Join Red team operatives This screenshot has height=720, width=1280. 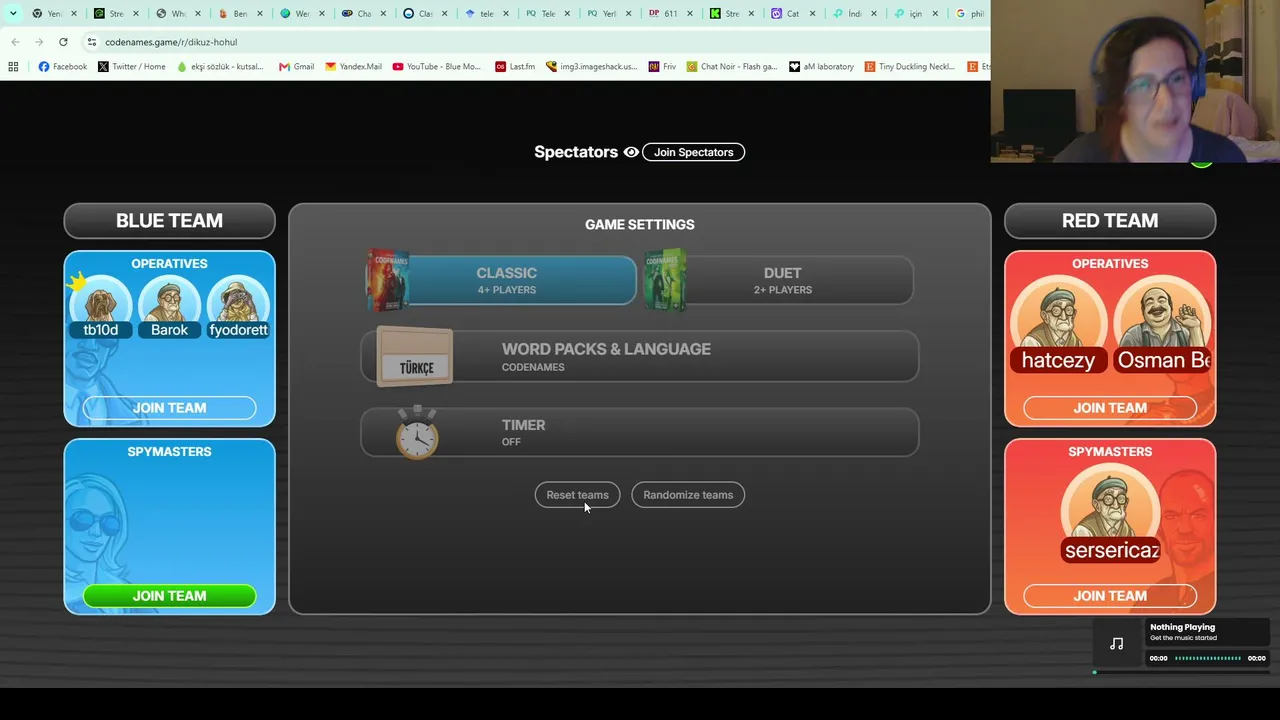1110,408
